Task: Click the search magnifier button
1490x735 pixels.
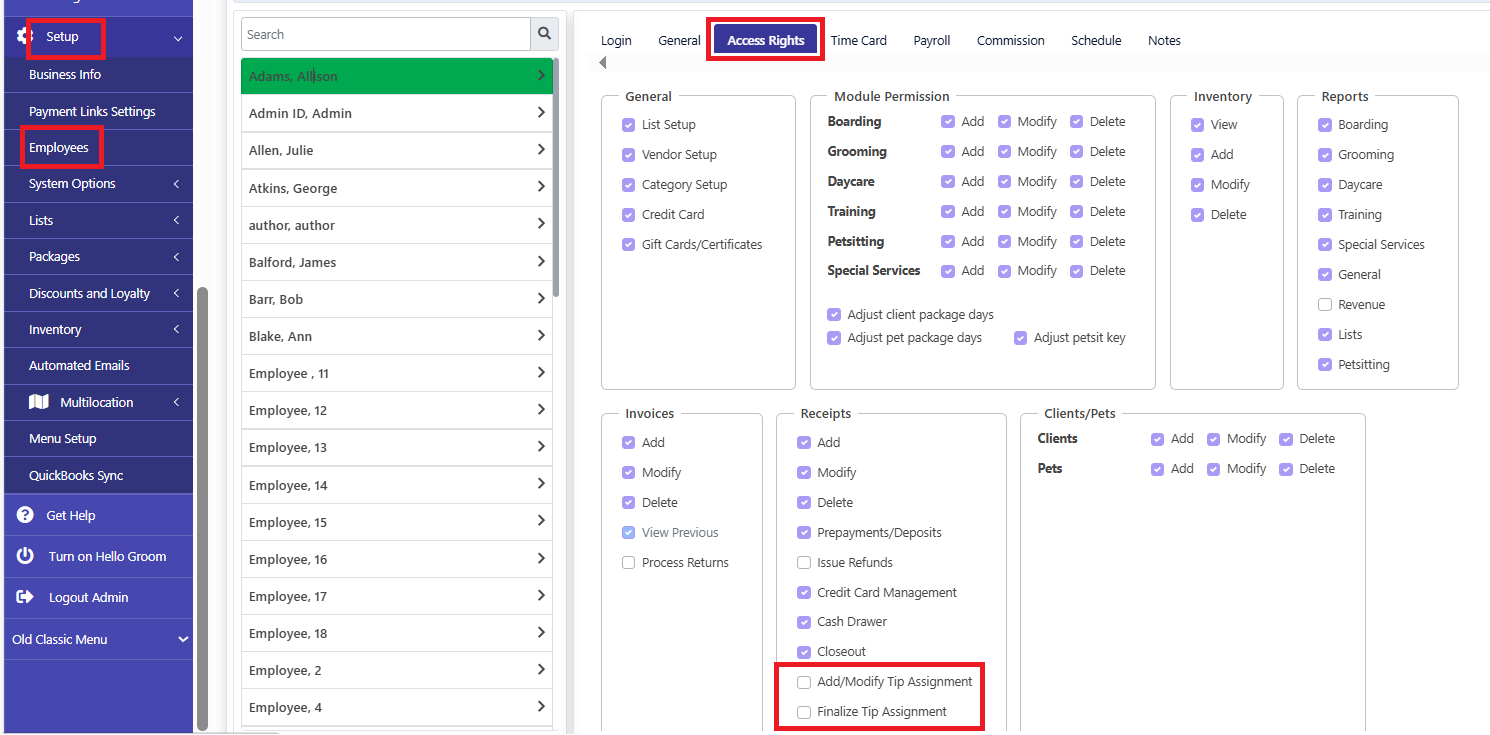Action: pos(544,34)
